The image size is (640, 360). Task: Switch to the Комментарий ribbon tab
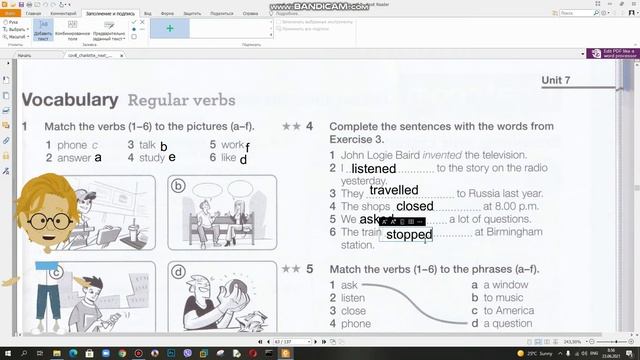[63, 13]
